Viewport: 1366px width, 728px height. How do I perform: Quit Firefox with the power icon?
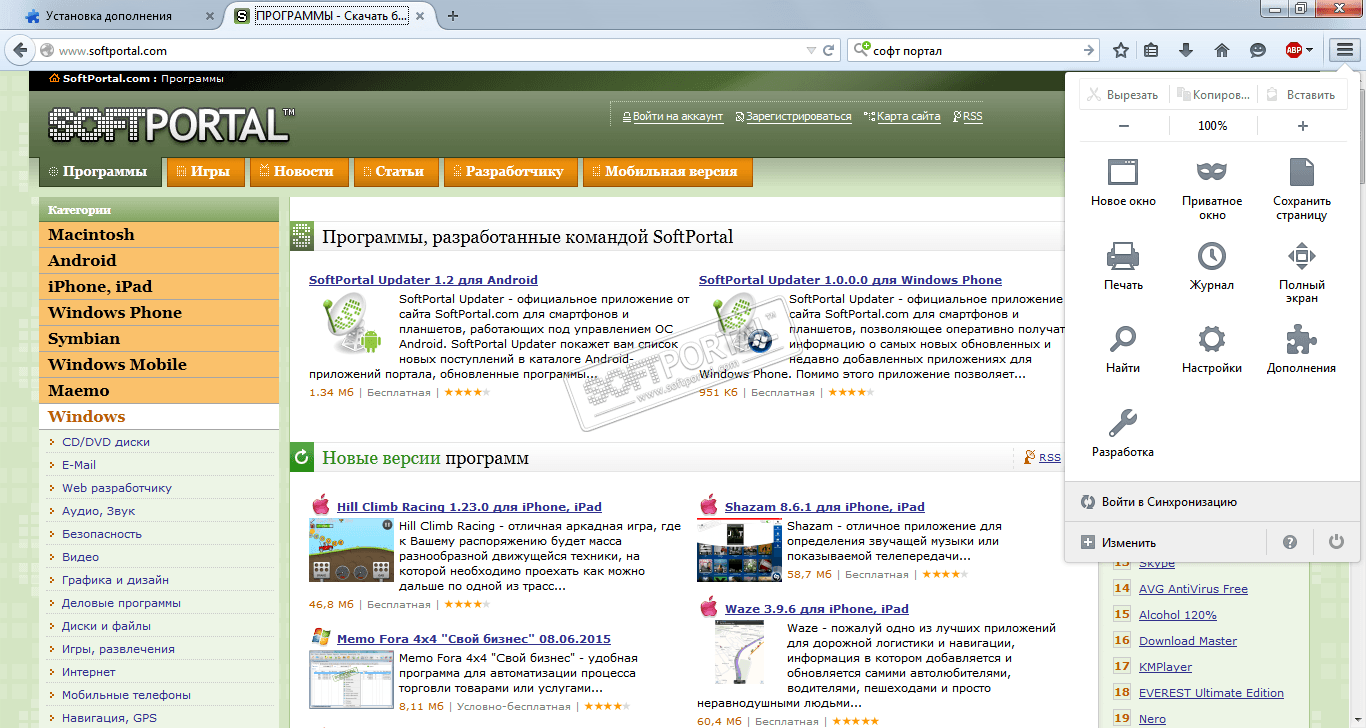click(x=1336, y=542)
